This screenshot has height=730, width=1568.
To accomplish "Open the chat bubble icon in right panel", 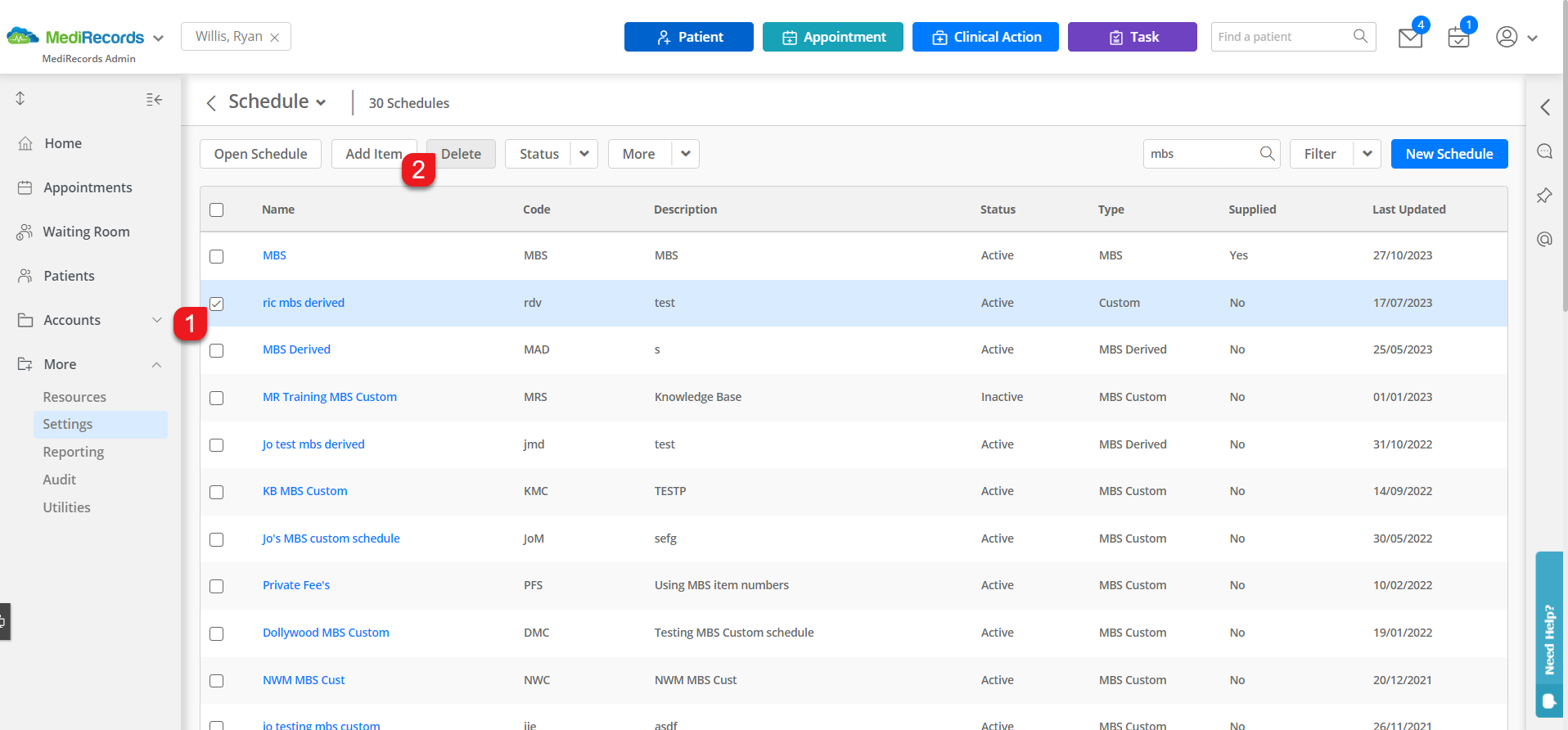I will (x=1544, y=151).
